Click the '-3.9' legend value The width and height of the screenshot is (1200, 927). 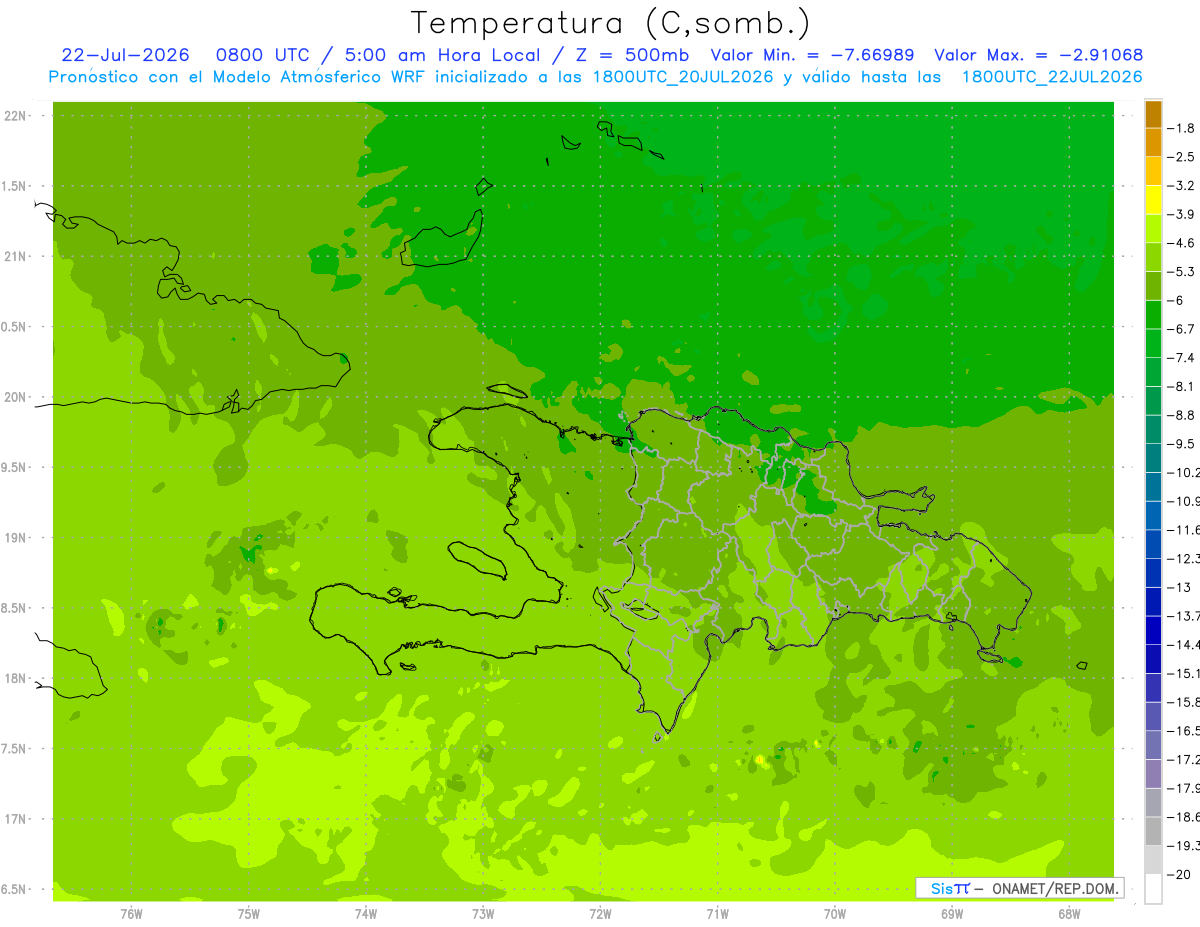pos(1182,214)
